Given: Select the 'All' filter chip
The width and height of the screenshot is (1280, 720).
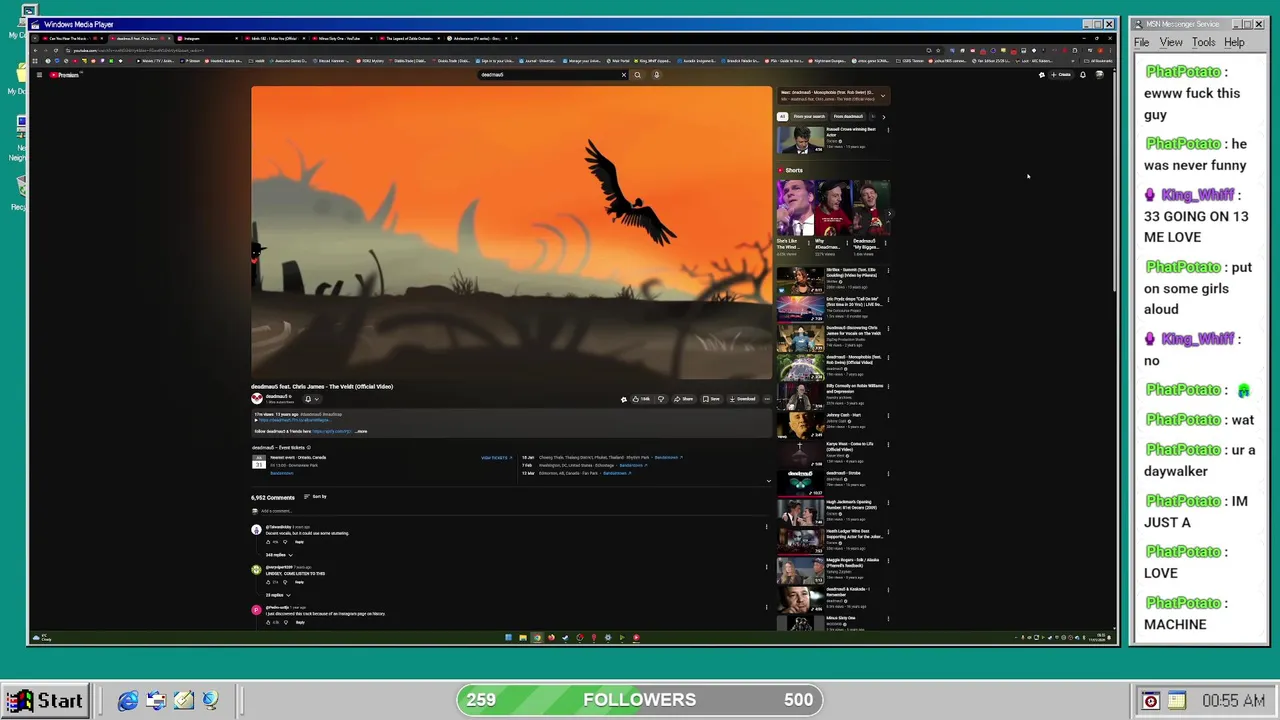Looking at the screenshot, I should pos(783,117).
